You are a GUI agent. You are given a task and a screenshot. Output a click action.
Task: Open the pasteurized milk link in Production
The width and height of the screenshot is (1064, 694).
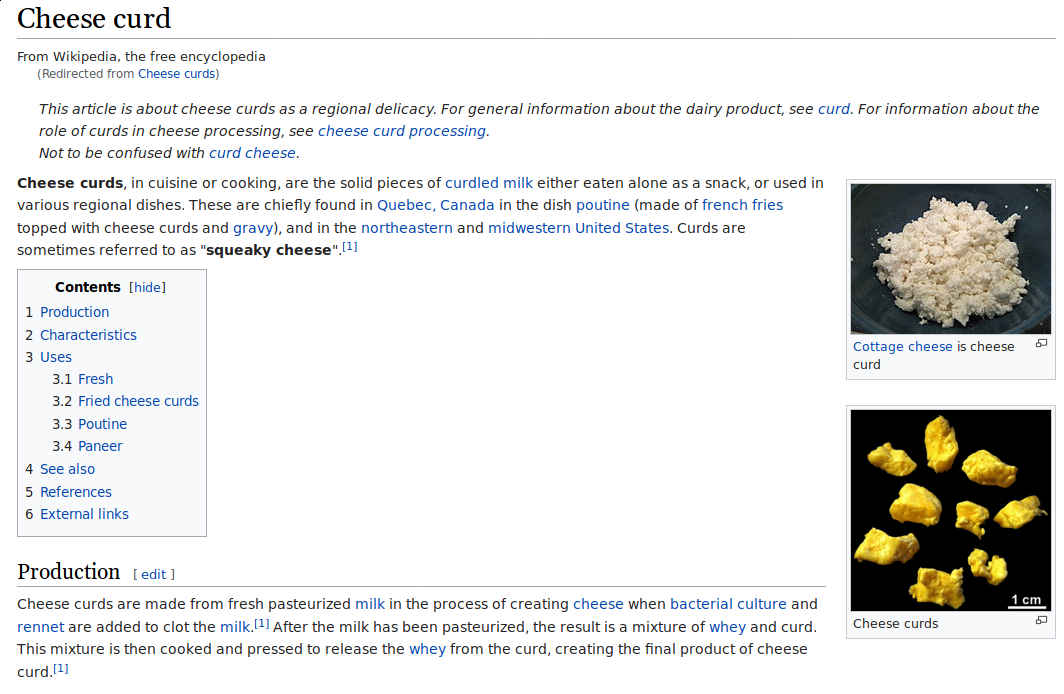[370, 604]
